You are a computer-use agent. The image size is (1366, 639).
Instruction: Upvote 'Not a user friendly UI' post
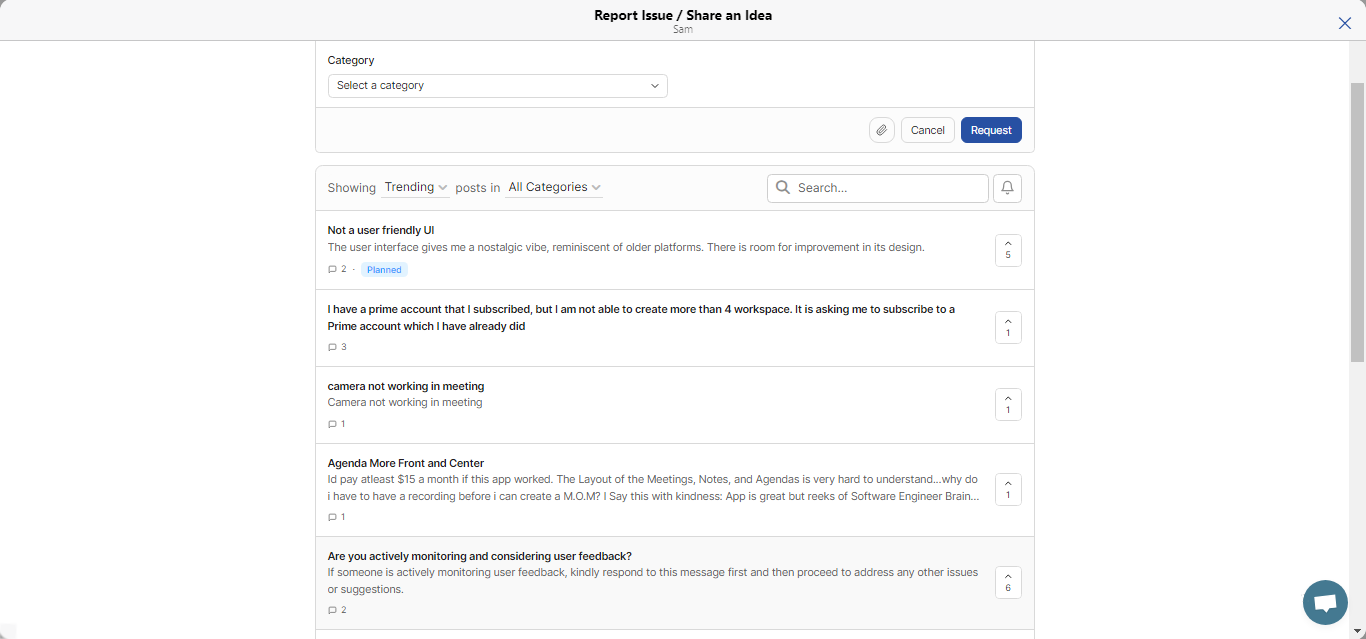pos(1007,249)
